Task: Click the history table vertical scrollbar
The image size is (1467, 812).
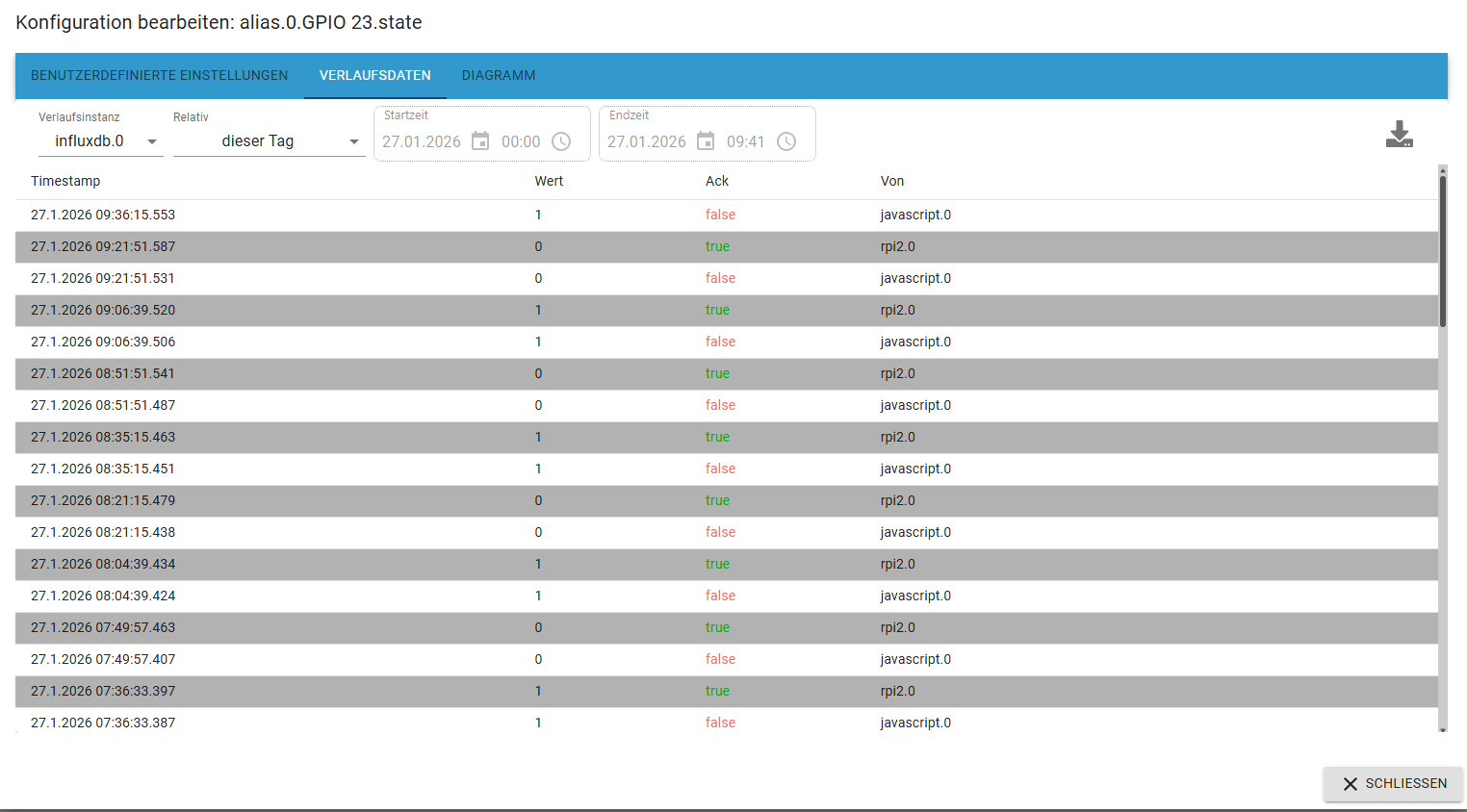Action: click(x=1443, y=447)
